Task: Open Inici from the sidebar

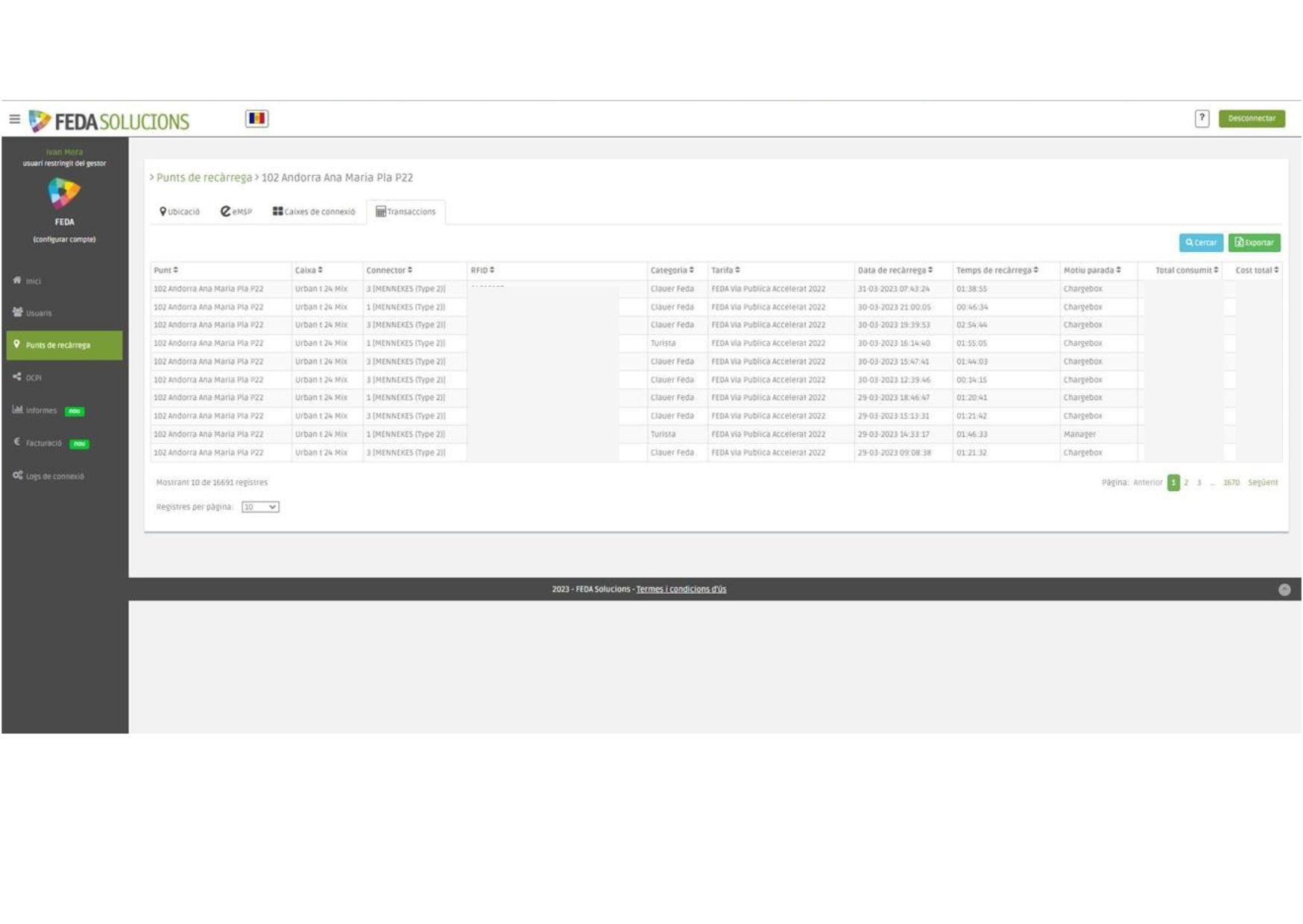Action: [x=33, y=281]
